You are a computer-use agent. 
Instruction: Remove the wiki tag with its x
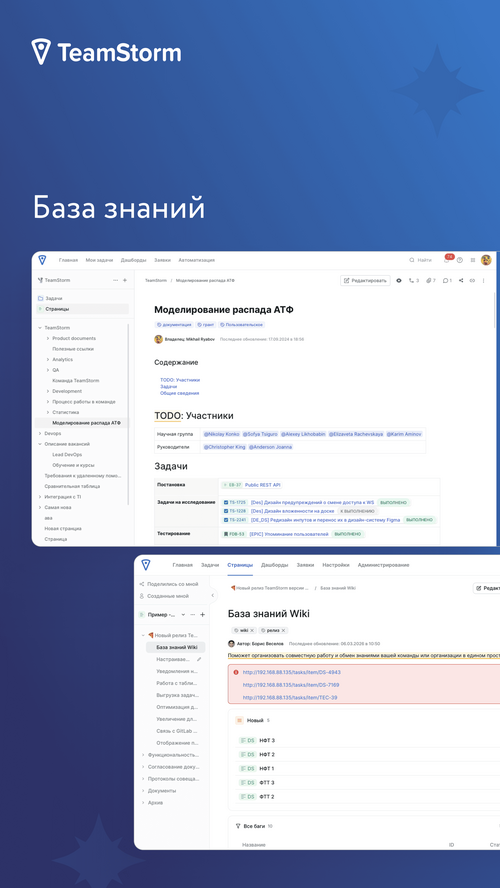click(252, 630)
